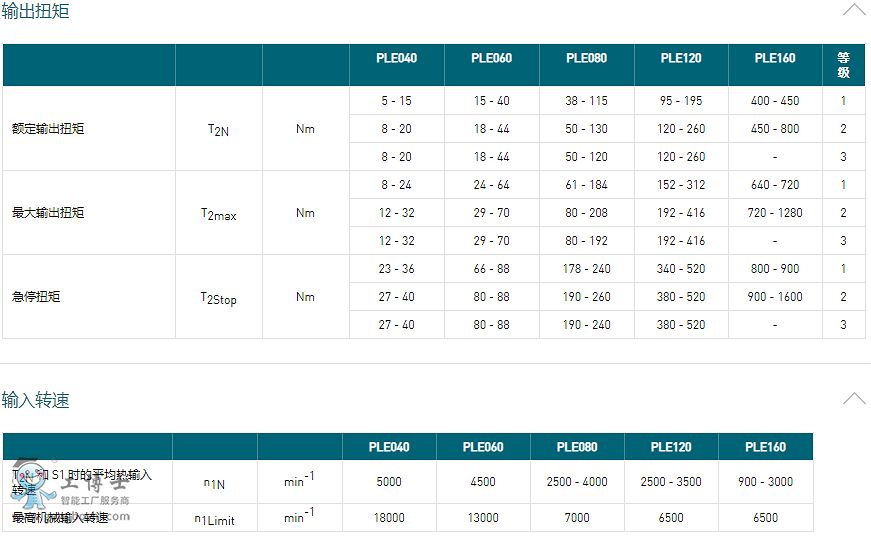Select PLE160 header in torque table
Screen dimensions: 871x536
[x=775, y=58]
